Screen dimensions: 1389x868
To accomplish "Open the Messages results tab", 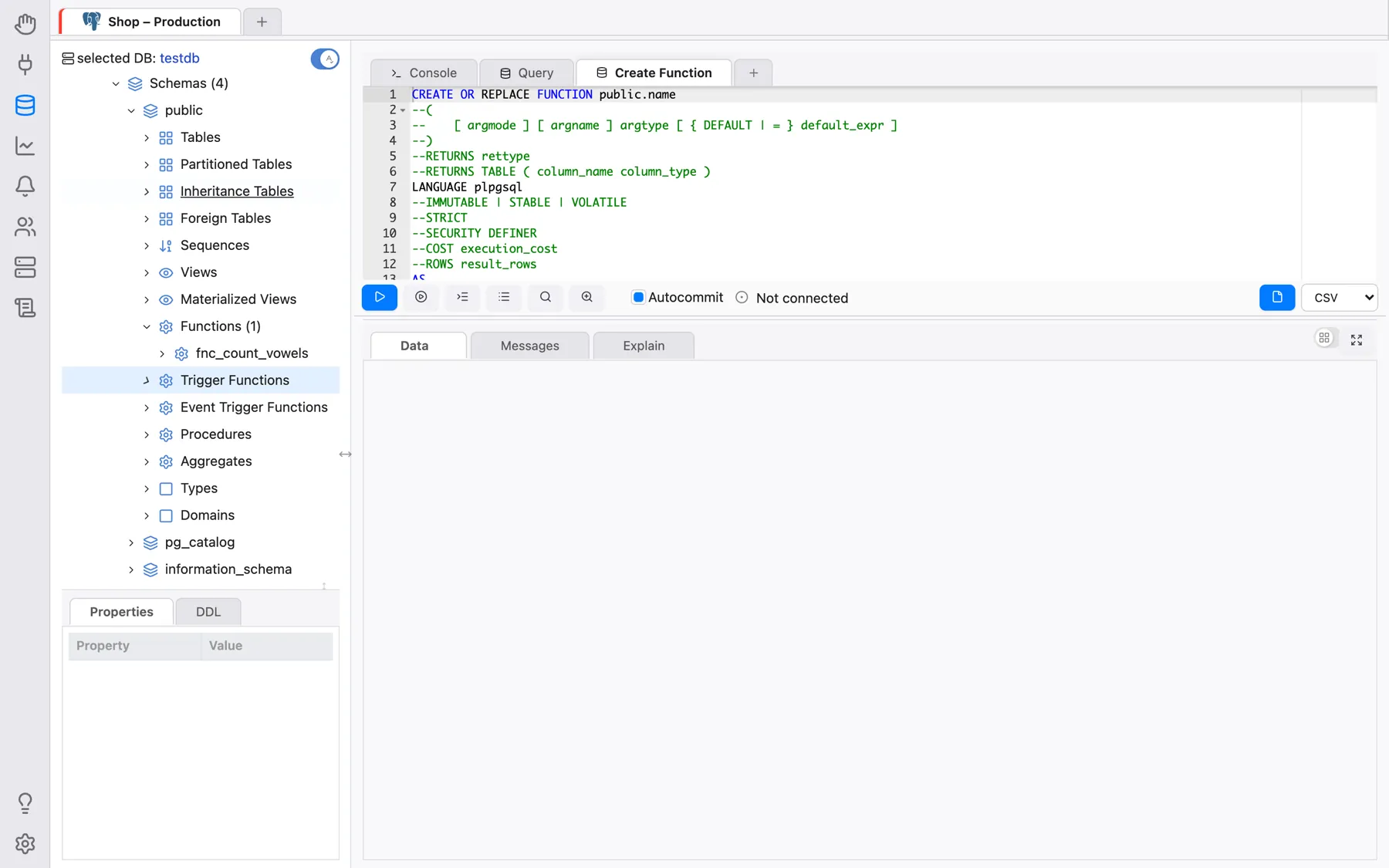I will click(529, 346).
